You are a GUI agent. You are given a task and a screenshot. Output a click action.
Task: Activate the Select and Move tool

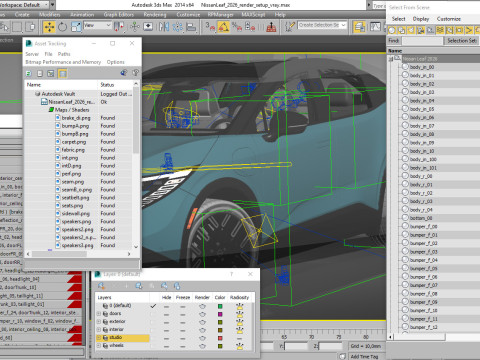pyautogui.click(x=49, y=27)
